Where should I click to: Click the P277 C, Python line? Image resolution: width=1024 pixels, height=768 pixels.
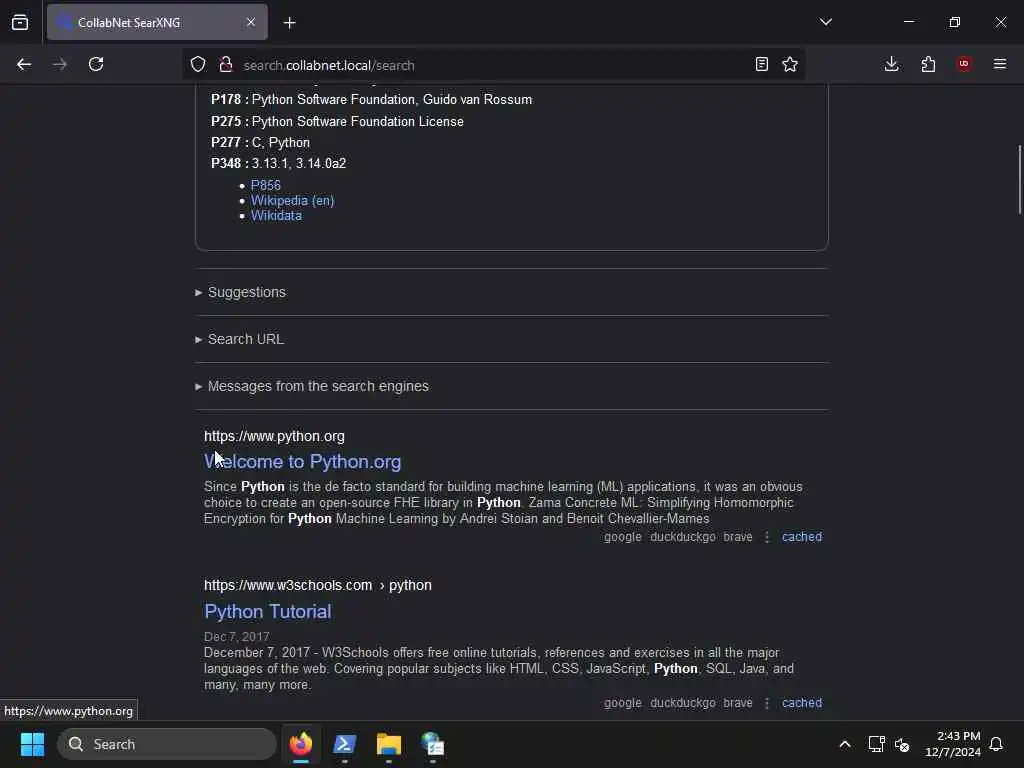click(x=261, y=142)
